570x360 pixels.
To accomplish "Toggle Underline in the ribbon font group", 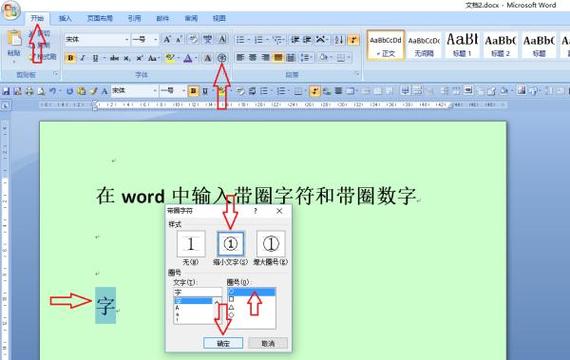I will [x=95, y=58].
